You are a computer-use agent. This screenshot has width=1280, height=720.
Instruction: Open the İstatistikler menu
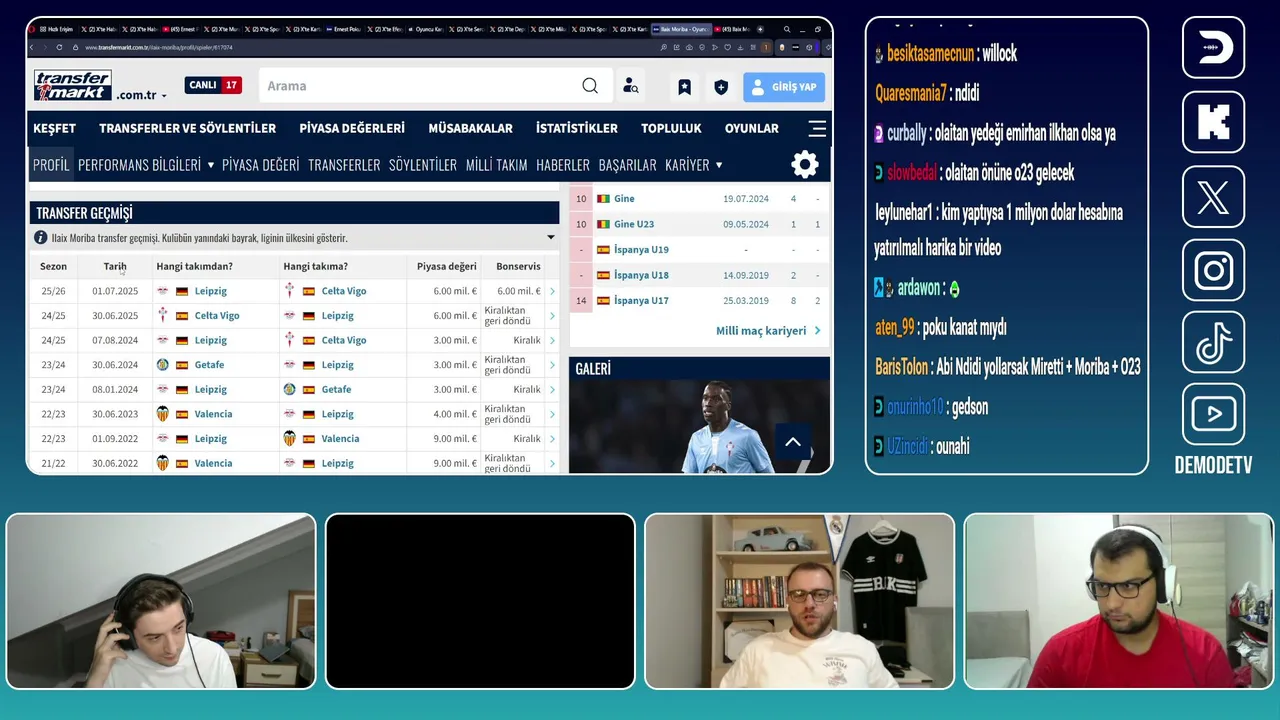[577, 128]
